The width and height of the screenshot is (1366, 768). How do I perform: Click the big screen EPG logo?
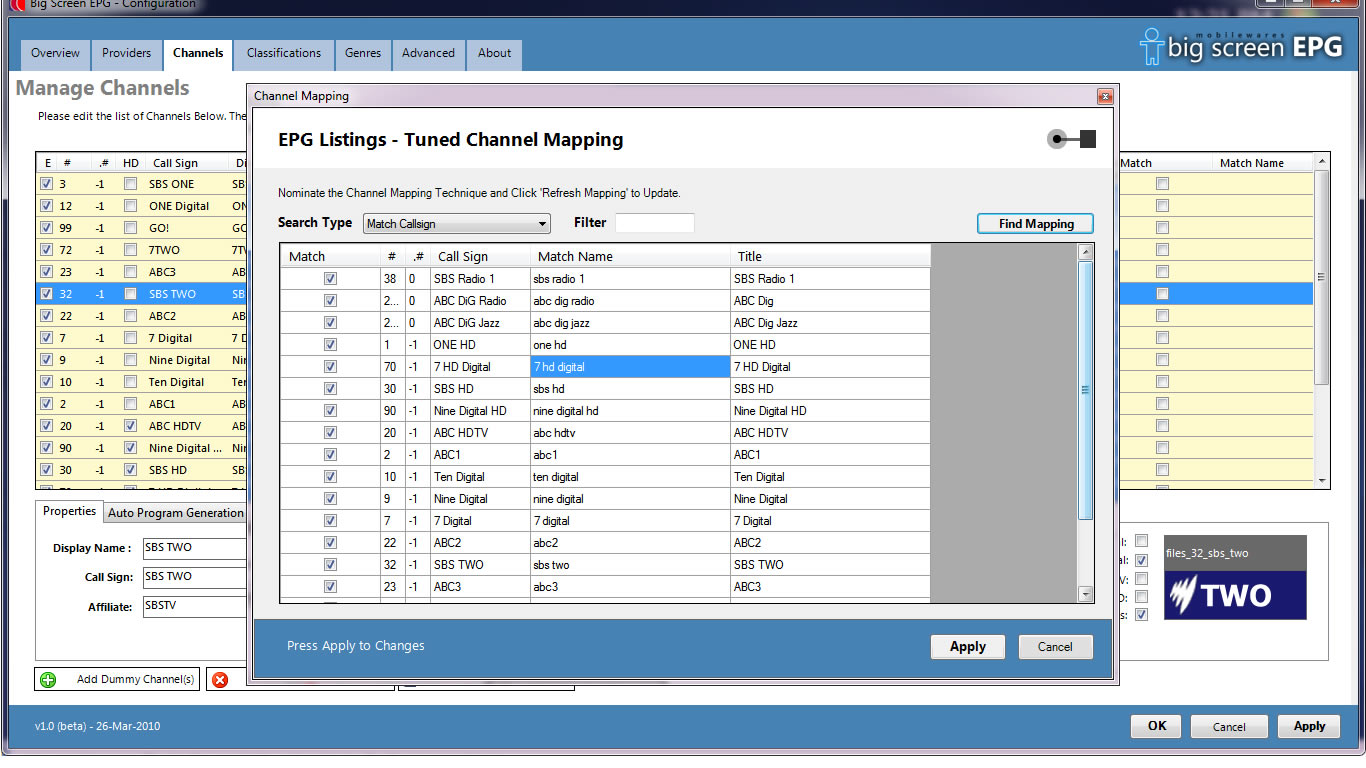1240,47
